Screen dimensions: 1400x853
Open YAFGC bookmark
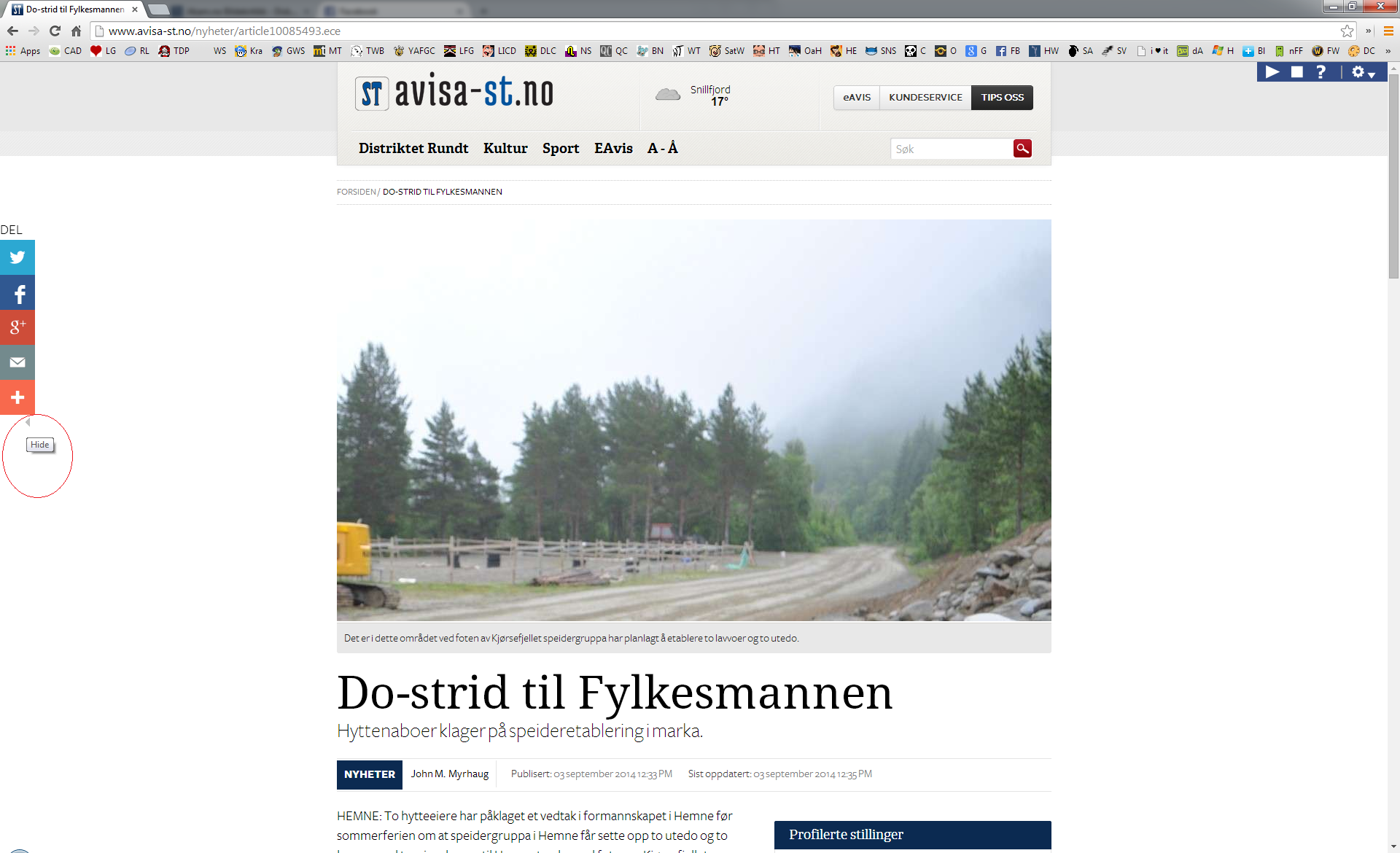click(413, 51)
